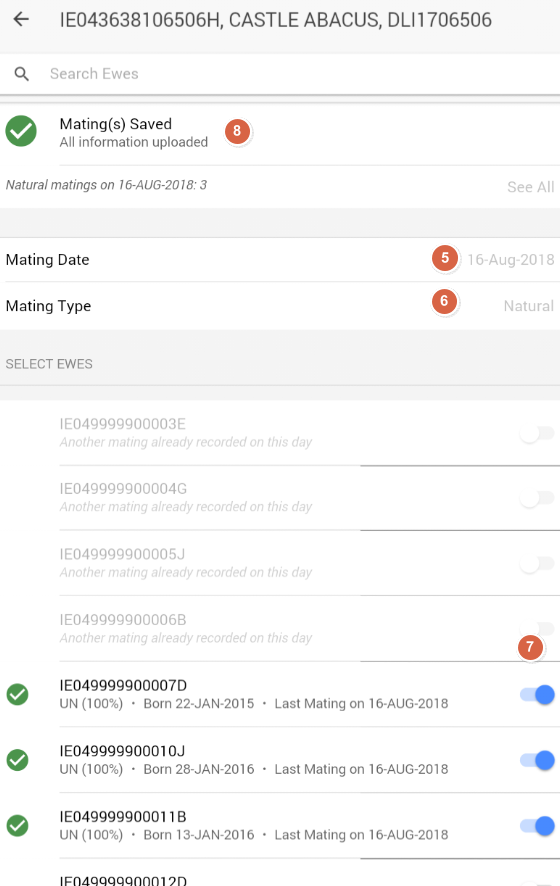Click green check next to IE049999900010J
Screen dimensions: 560x886
point(18,760)
